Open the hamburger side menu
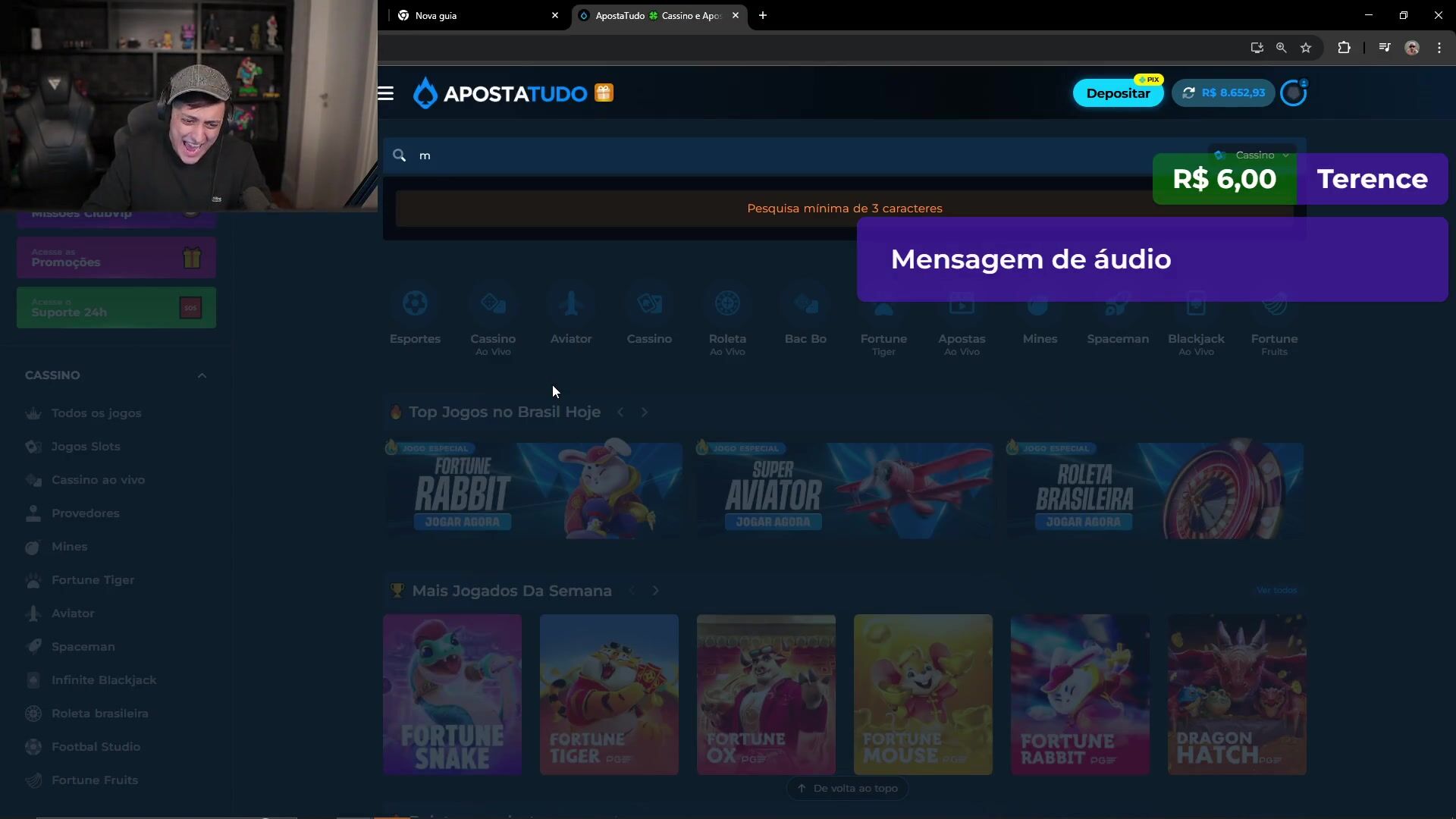 pyautogui.click(x=385, y=93)
